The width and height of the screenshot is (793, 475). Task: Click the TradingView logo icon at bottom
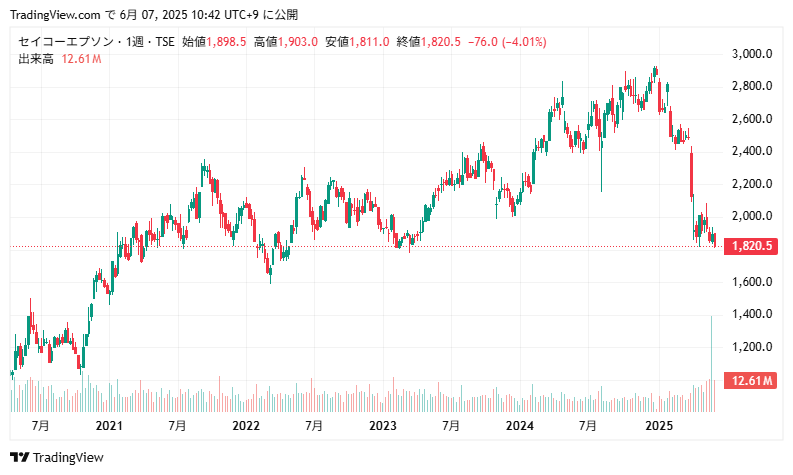click(x=20, y=457)
